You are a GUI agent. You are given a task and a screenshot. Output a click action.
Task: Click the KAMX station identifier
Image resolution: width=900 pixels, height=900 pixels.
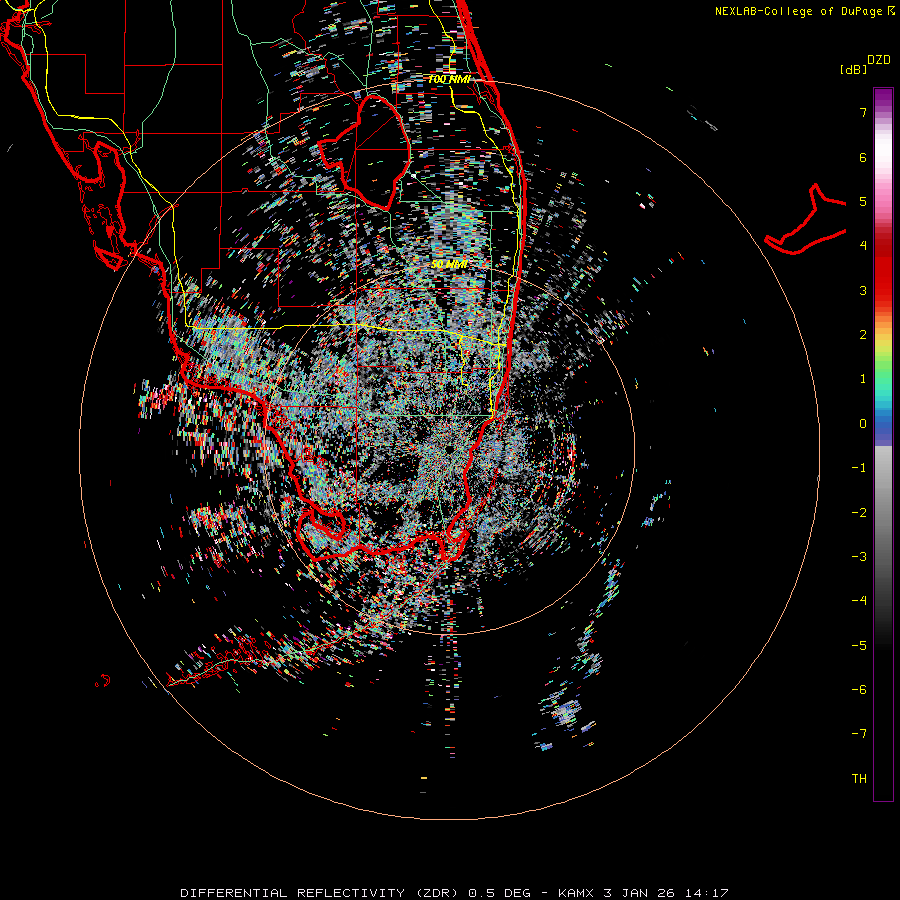click(576, 893)
